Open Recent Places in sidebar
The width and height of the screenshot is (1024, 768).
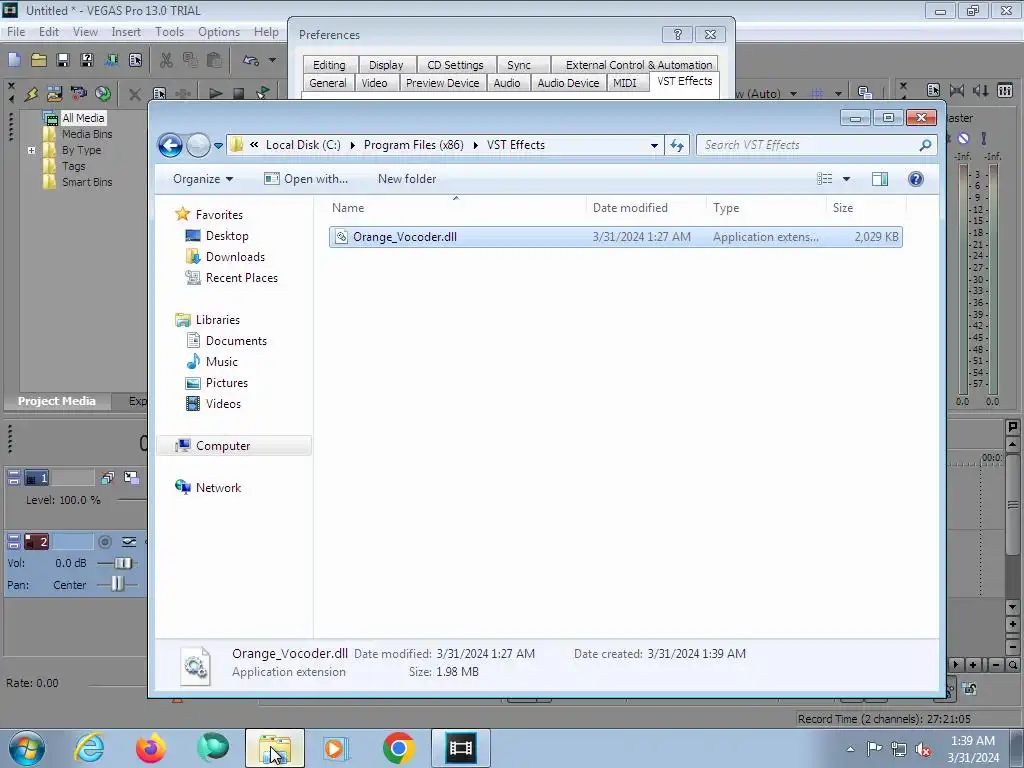click(x=241, y=278)
